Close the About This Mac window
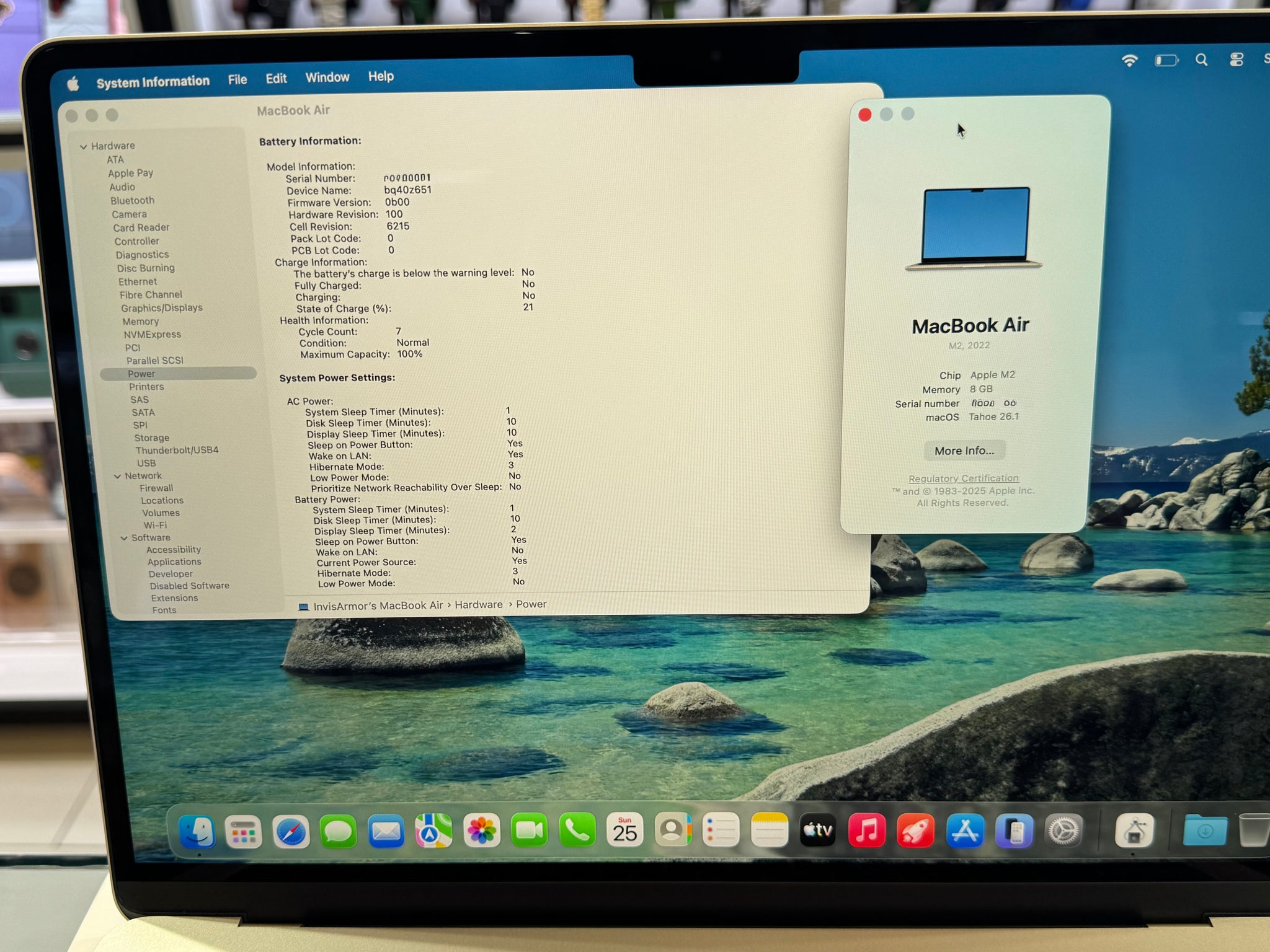Image resolution: width=1270 pixels, height=952 pixels. 865,115
